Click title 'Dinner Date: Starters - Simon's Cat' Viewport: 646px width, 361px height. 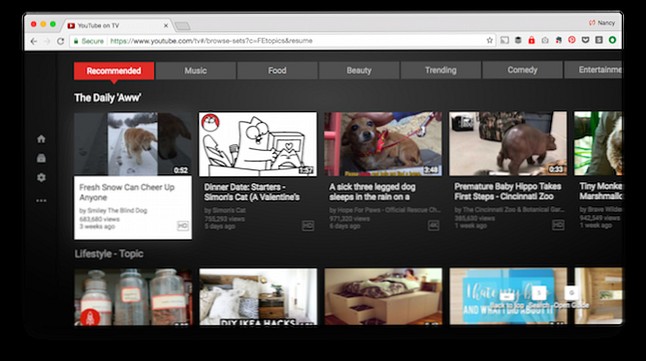252,192
